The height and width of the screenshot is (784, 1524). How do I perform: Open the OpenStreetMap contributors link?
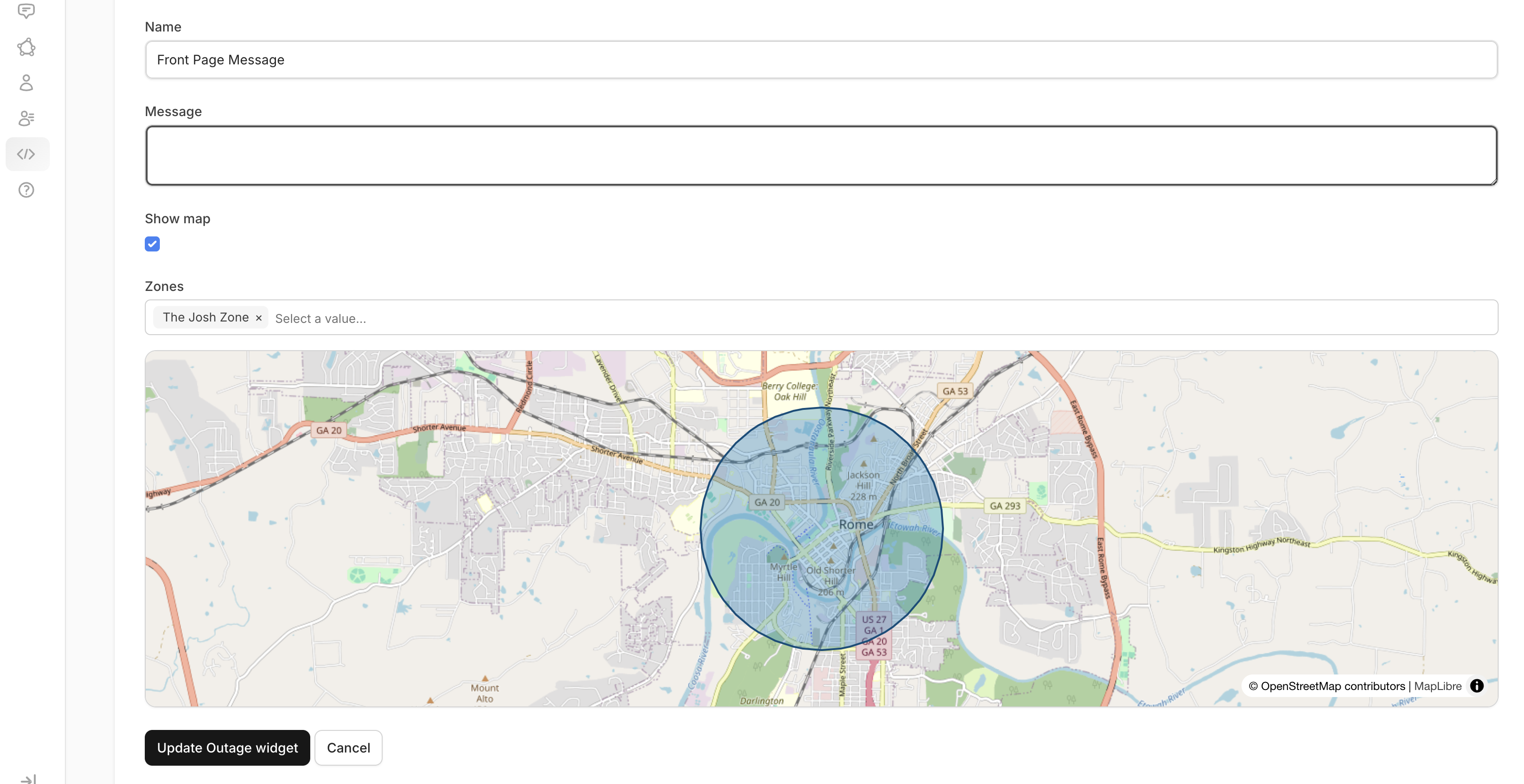click(1332, 686)
